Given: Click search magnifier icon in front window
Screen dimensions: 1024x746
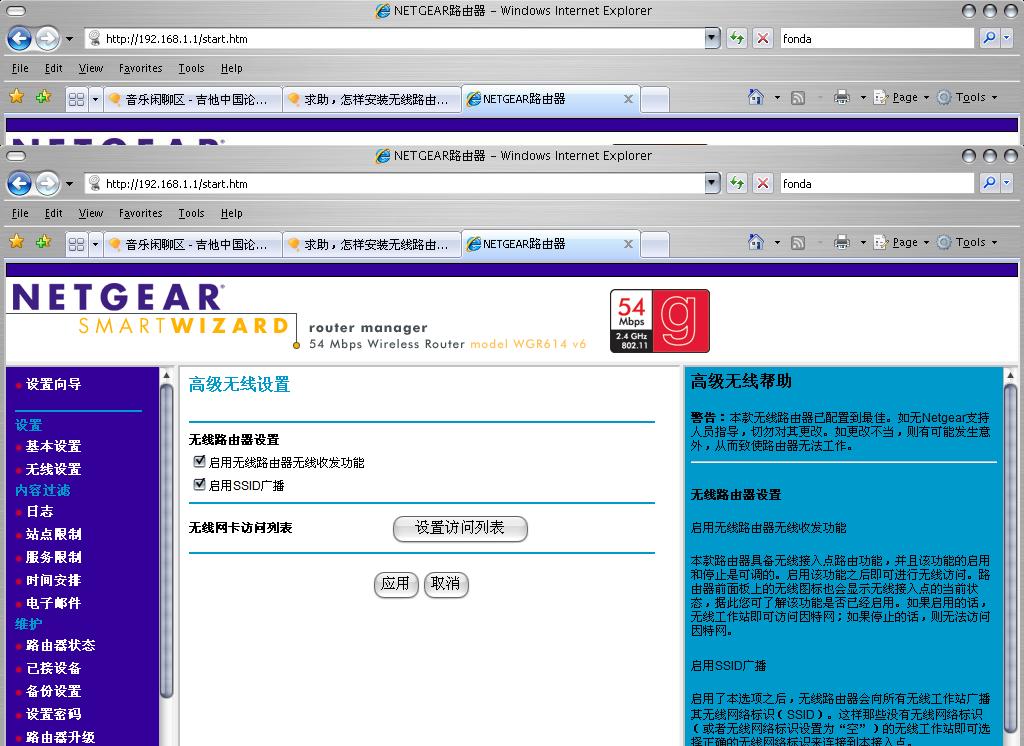Looking at the screenshot, I should coord(987,183).
